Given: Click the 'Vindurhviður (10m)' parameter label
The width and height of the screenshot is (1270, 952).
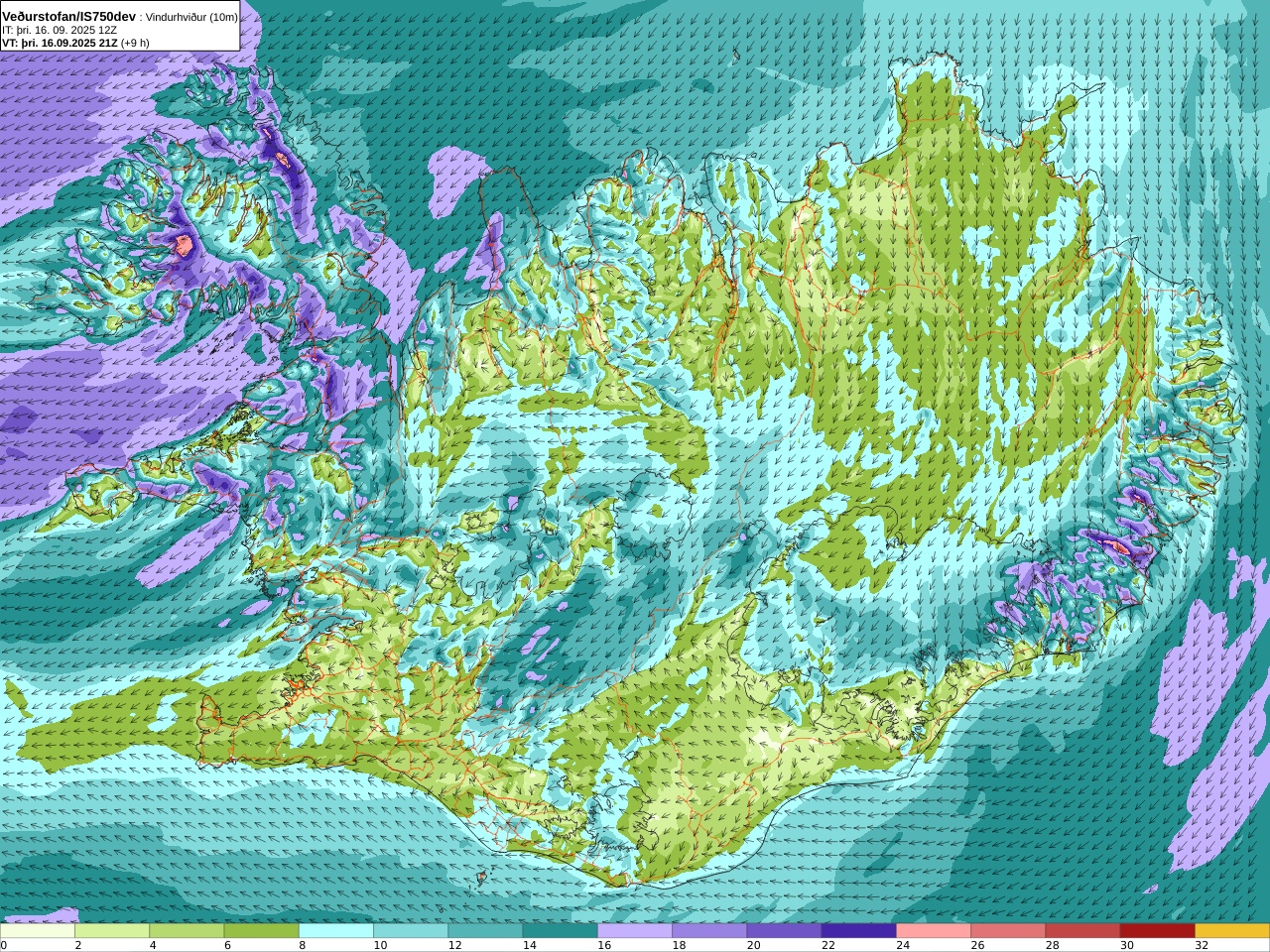Looking at the screenshot, I should [190, 18].
